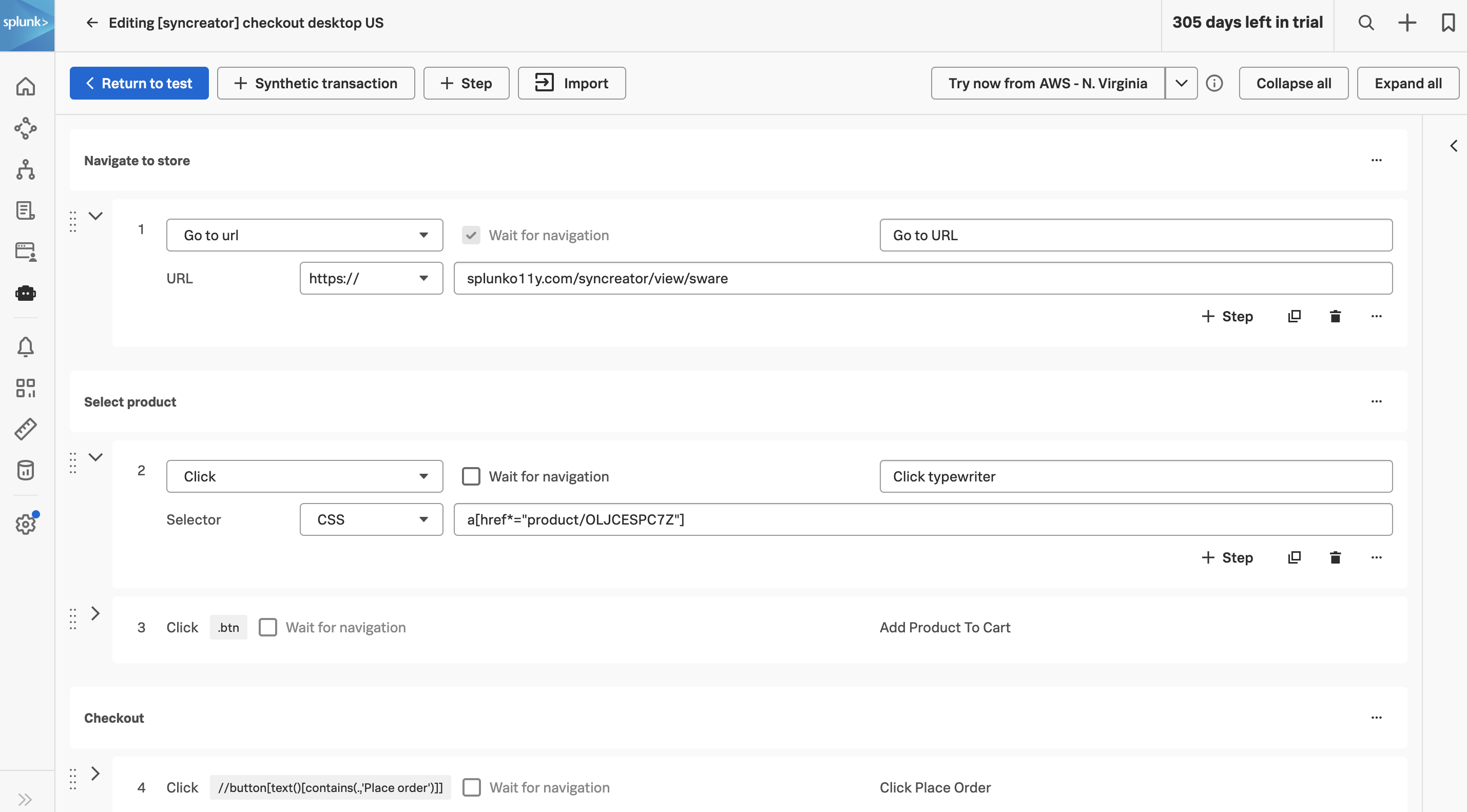
Task: Open Navigate to store transaction more menu
Action: 1377,160
